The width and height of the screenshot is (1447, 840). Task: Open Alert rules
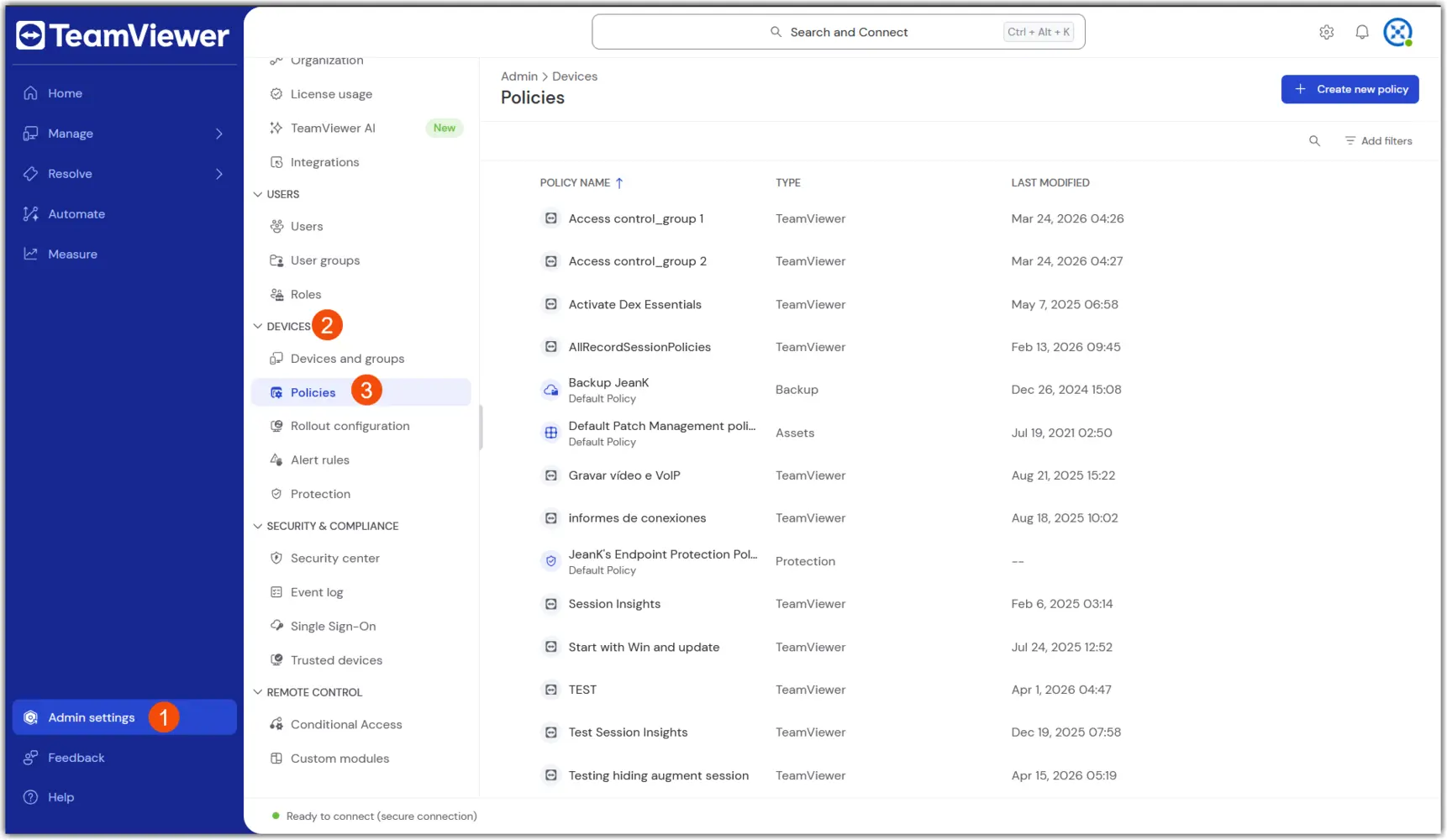pyautogui.click(x=361, y=460)
